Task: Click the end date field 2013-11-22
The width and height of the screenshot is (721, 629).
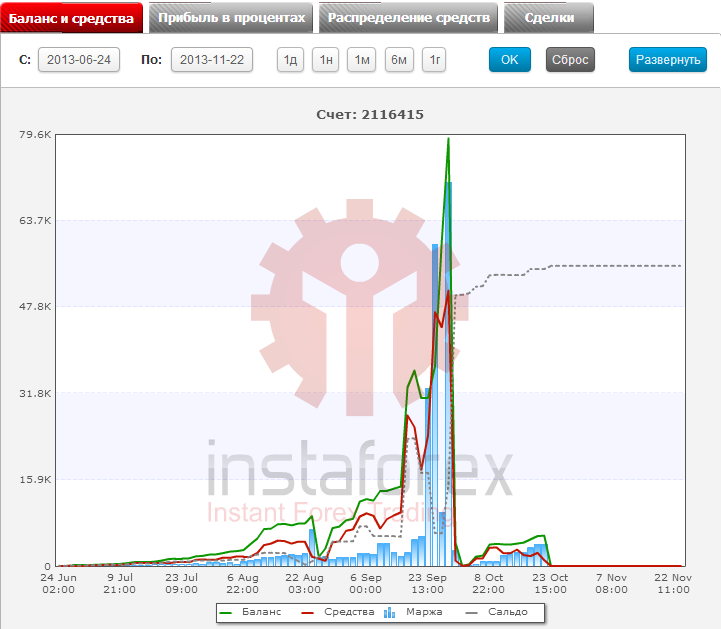Action: coord(212,60)
